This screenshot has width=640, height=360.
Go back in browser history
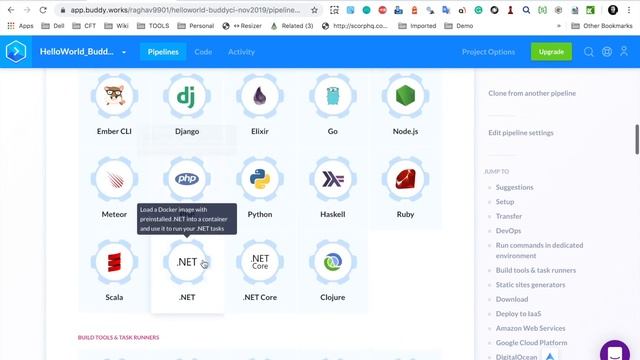(11, 10)
